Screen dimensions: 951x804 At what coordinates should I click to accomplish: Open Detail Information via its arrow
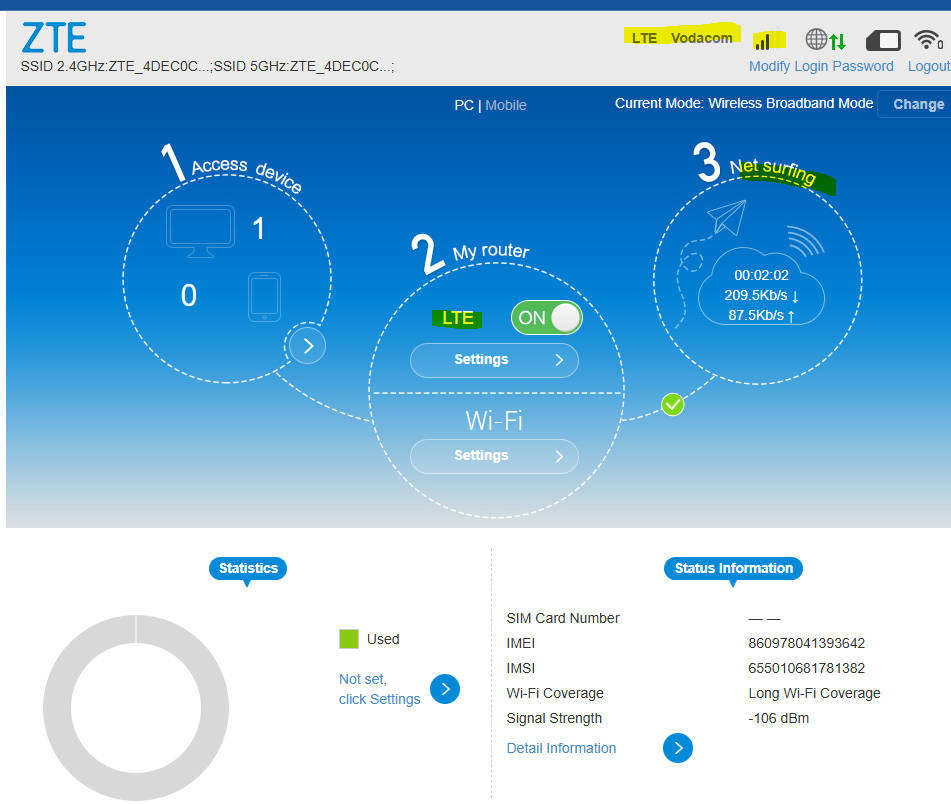pos(678,748)
